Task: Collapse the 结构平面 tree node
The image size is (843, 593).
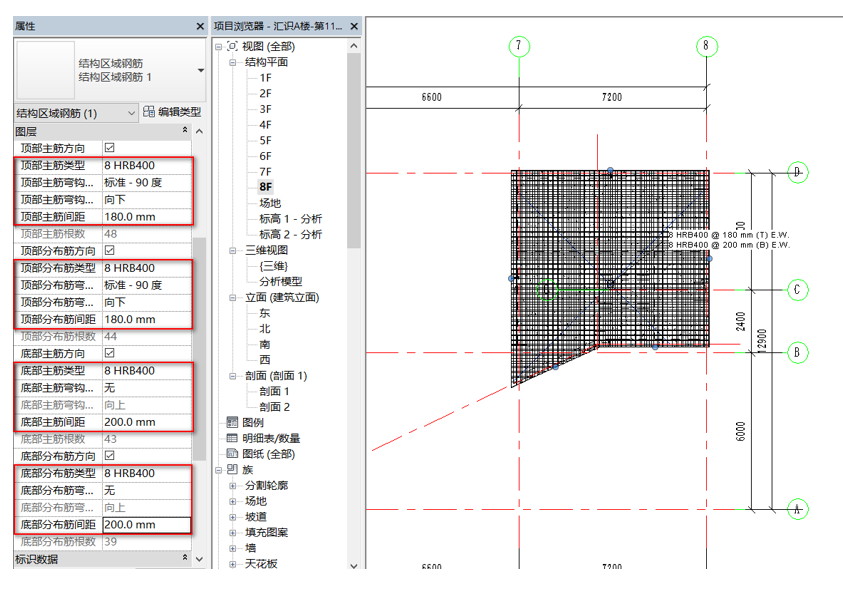Action: (233, 62)
